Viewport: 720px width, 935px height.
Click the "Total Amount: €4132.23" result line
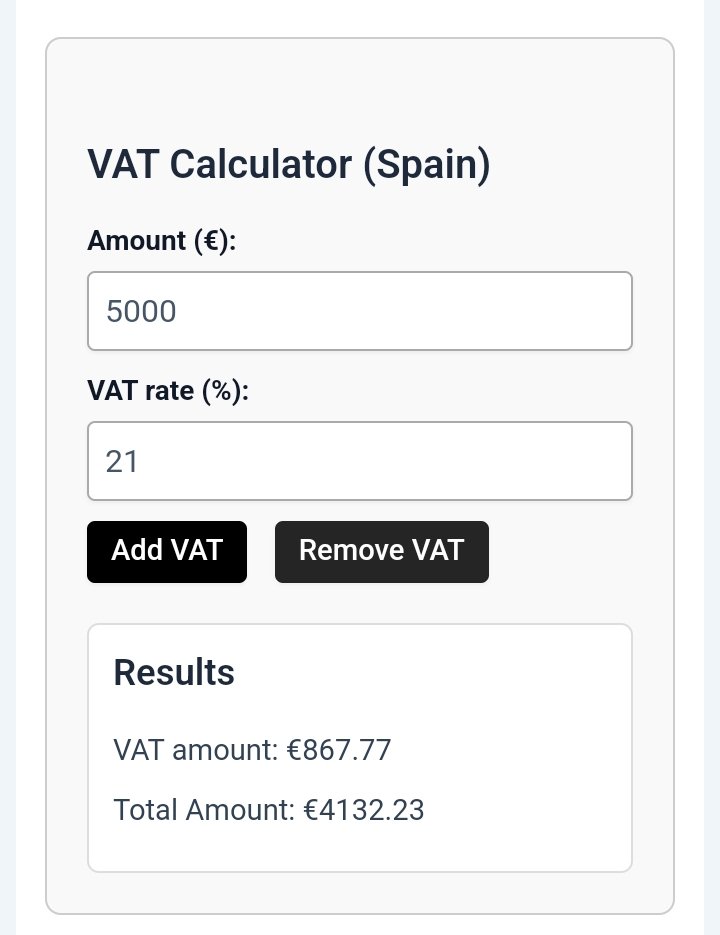coord(269,810)
